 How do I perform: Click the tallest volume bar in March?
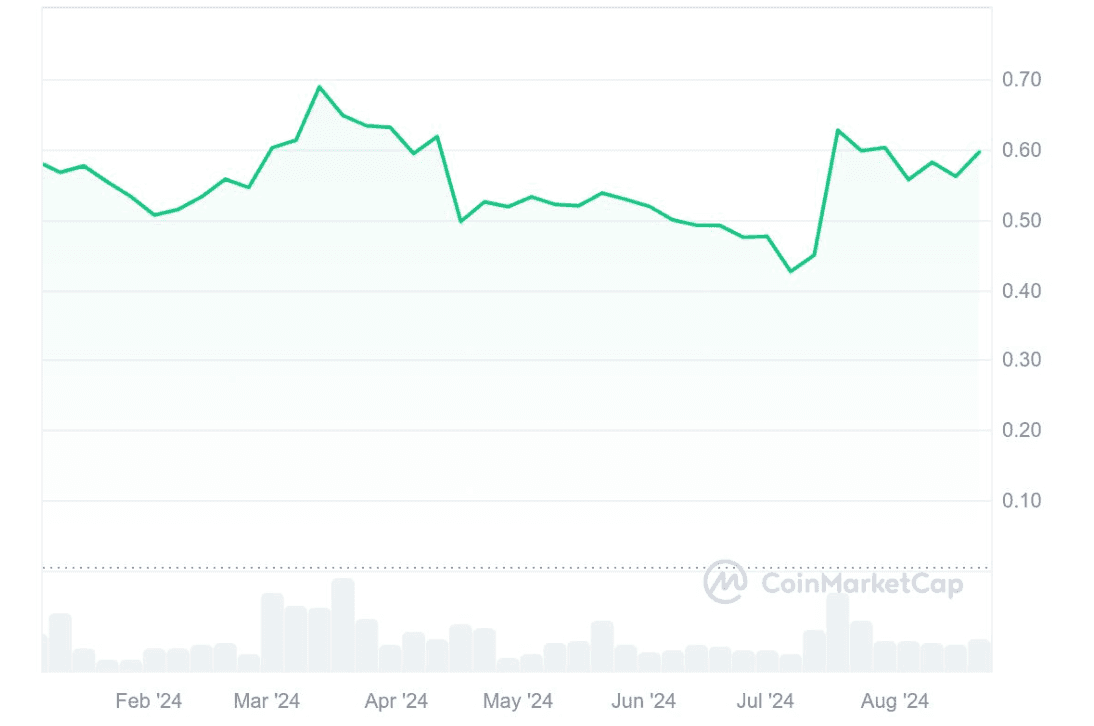pyautogui.click(x=343, y=625)
